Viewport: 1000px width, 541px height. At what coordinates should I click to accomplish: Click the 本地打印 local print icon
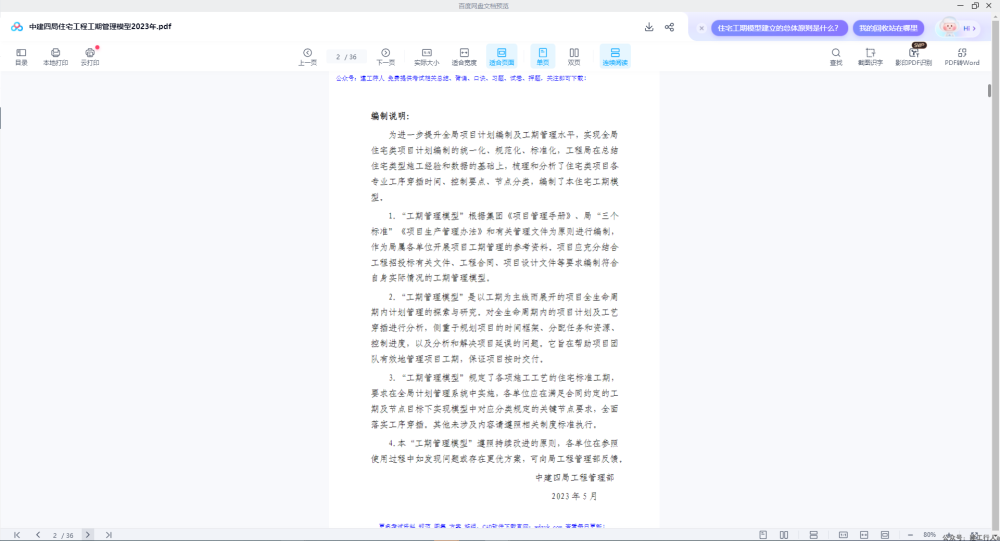tap(55, 56)
